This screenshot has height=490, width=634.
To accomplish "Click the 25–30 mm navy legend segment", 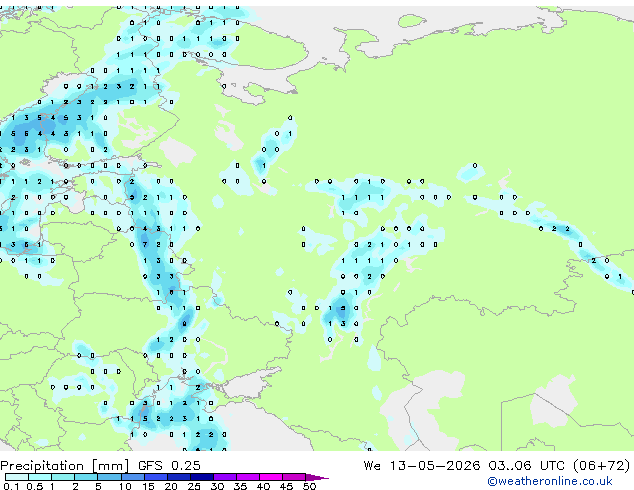I will click(x=201, y=477).
